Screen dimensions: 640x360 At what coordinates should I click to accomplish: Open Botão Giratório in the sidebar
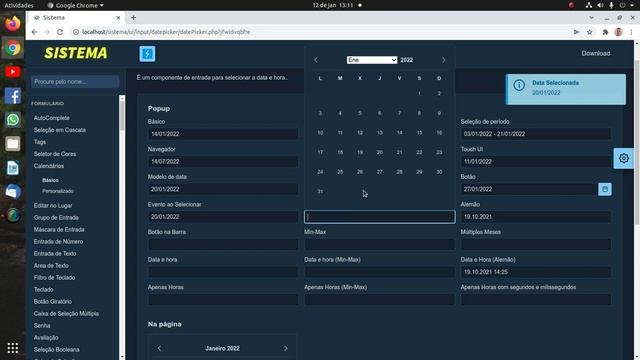click(53, 302)
